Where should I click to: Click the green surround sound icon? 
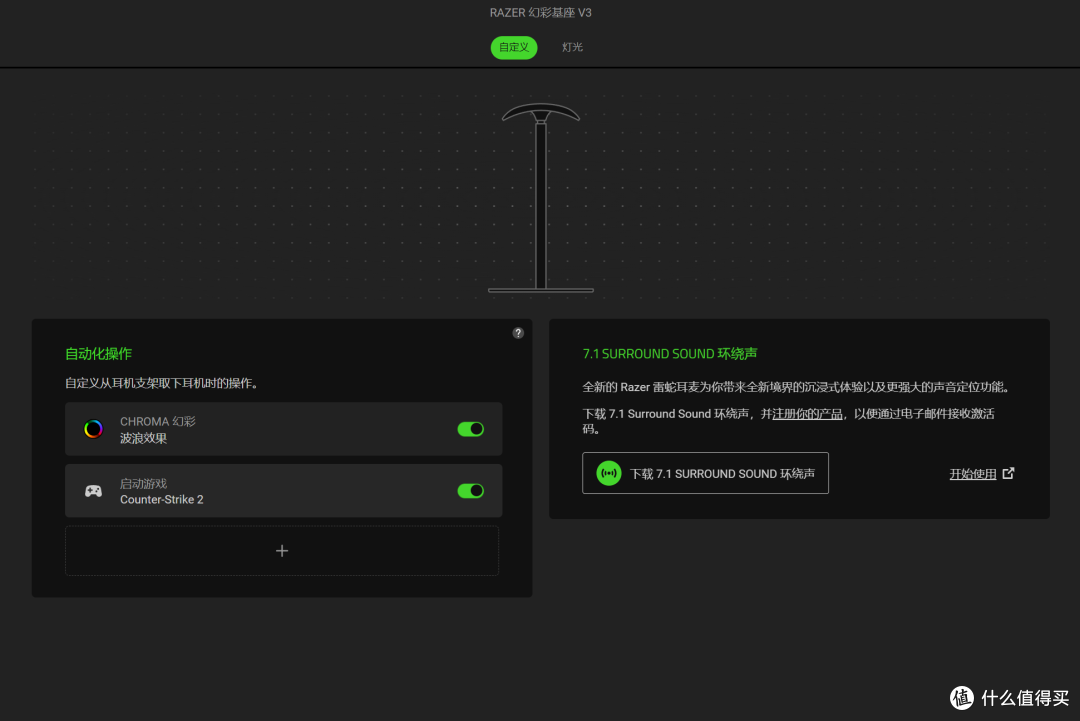(609, 473)
